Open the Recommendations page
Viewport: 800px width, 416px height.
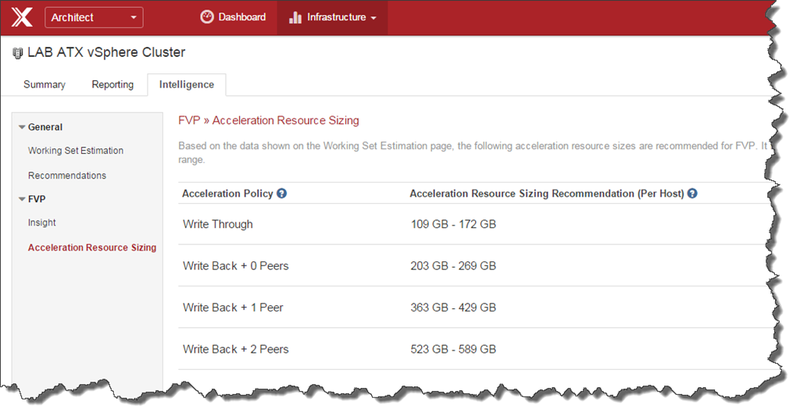[x=67, y=176]
